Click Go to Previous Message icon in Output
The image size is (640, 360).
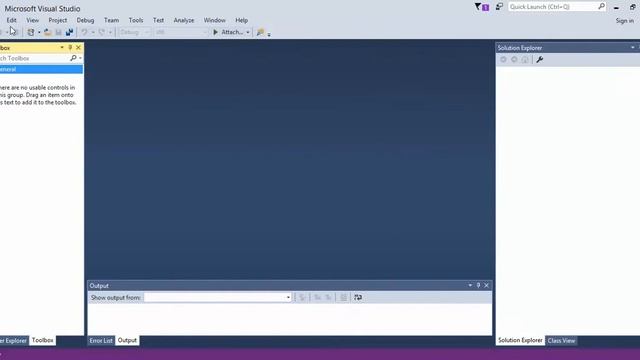click(x=317, y=298)
